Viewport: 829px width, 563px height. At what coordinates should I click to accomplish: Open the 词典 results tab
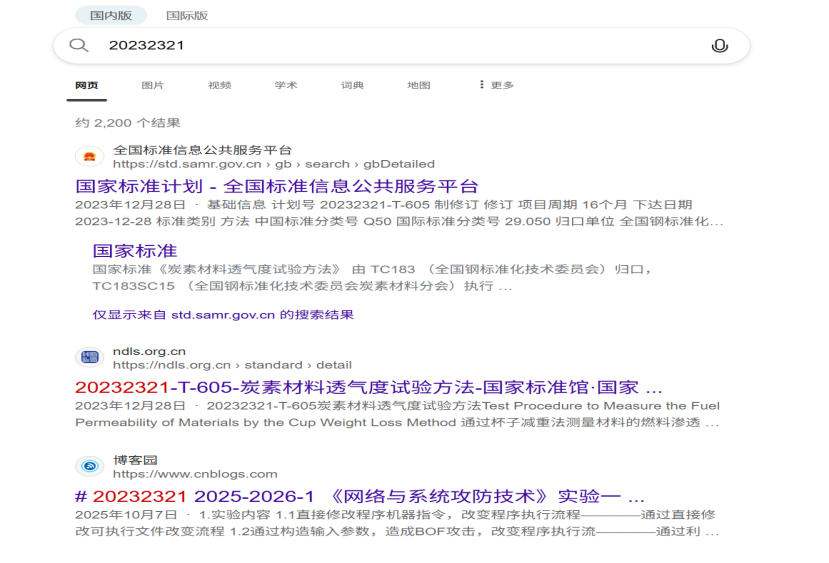[x=352, y=85]
